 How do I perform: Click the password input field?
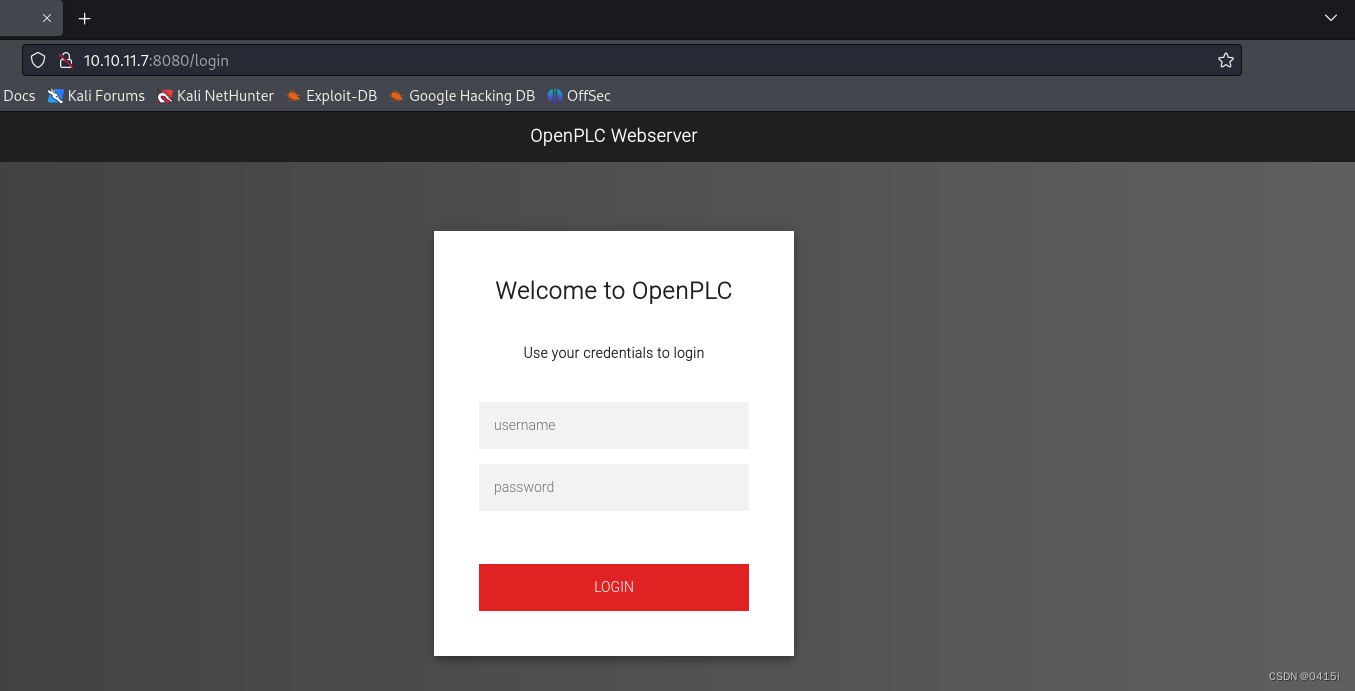click(x=614, y=487)
